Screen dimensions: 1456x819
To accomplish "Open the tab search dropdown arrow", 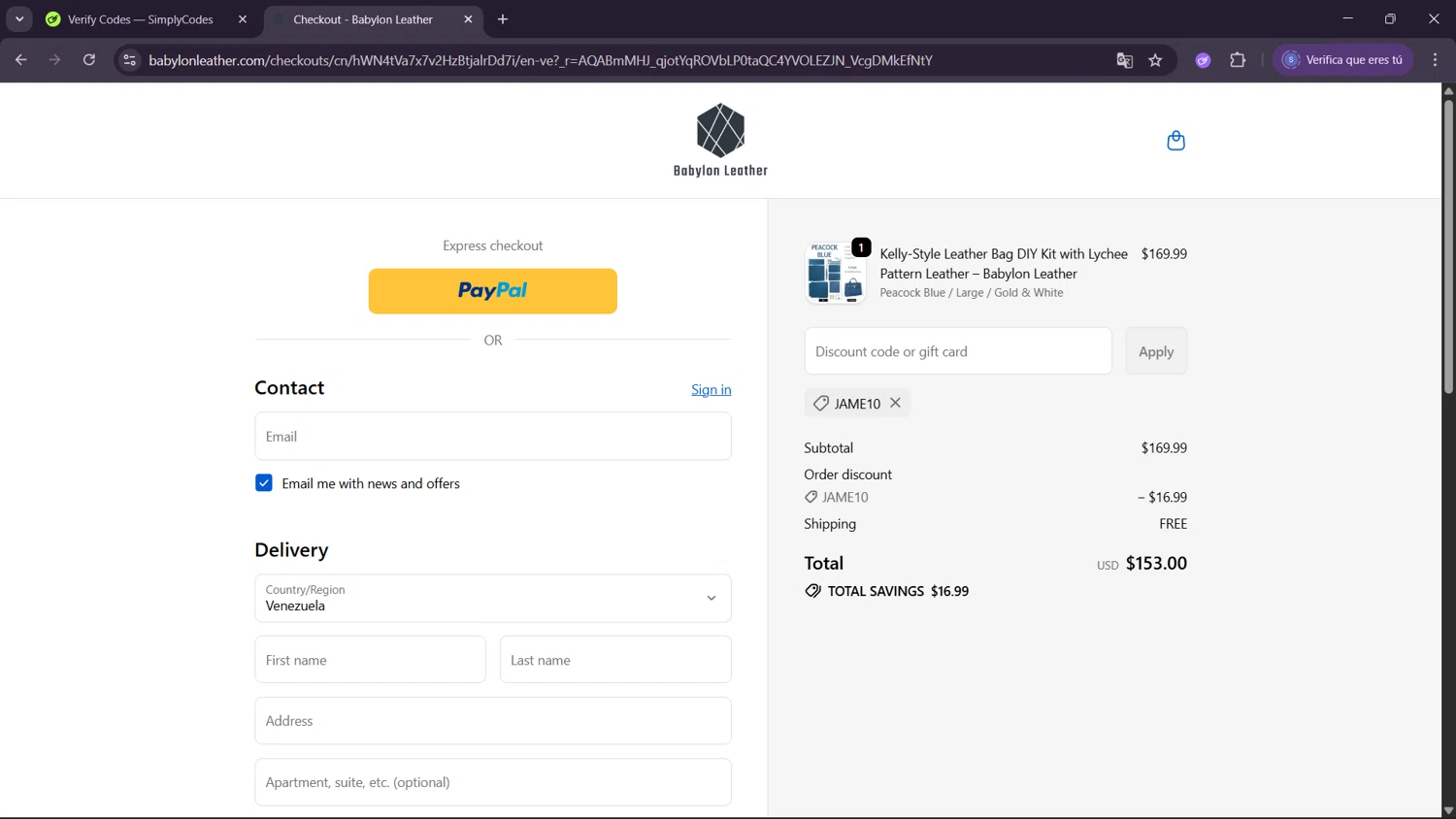I will click(x=19, y=19).
